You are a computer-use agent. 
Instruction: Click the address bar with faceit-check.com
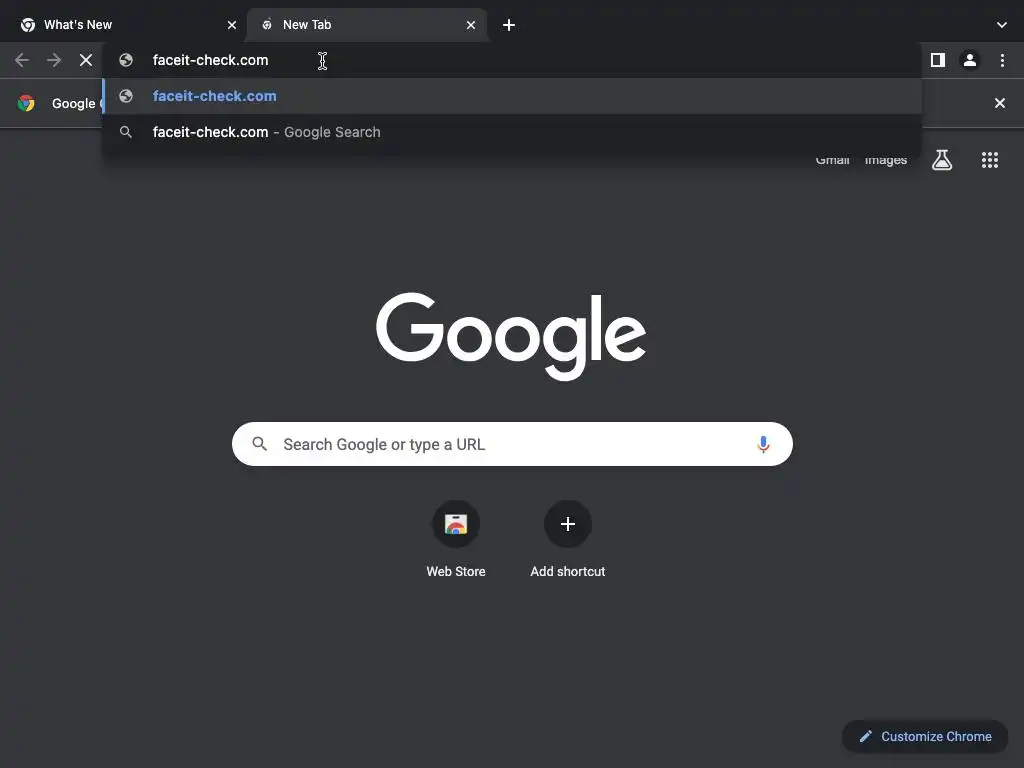click(512, 60)
